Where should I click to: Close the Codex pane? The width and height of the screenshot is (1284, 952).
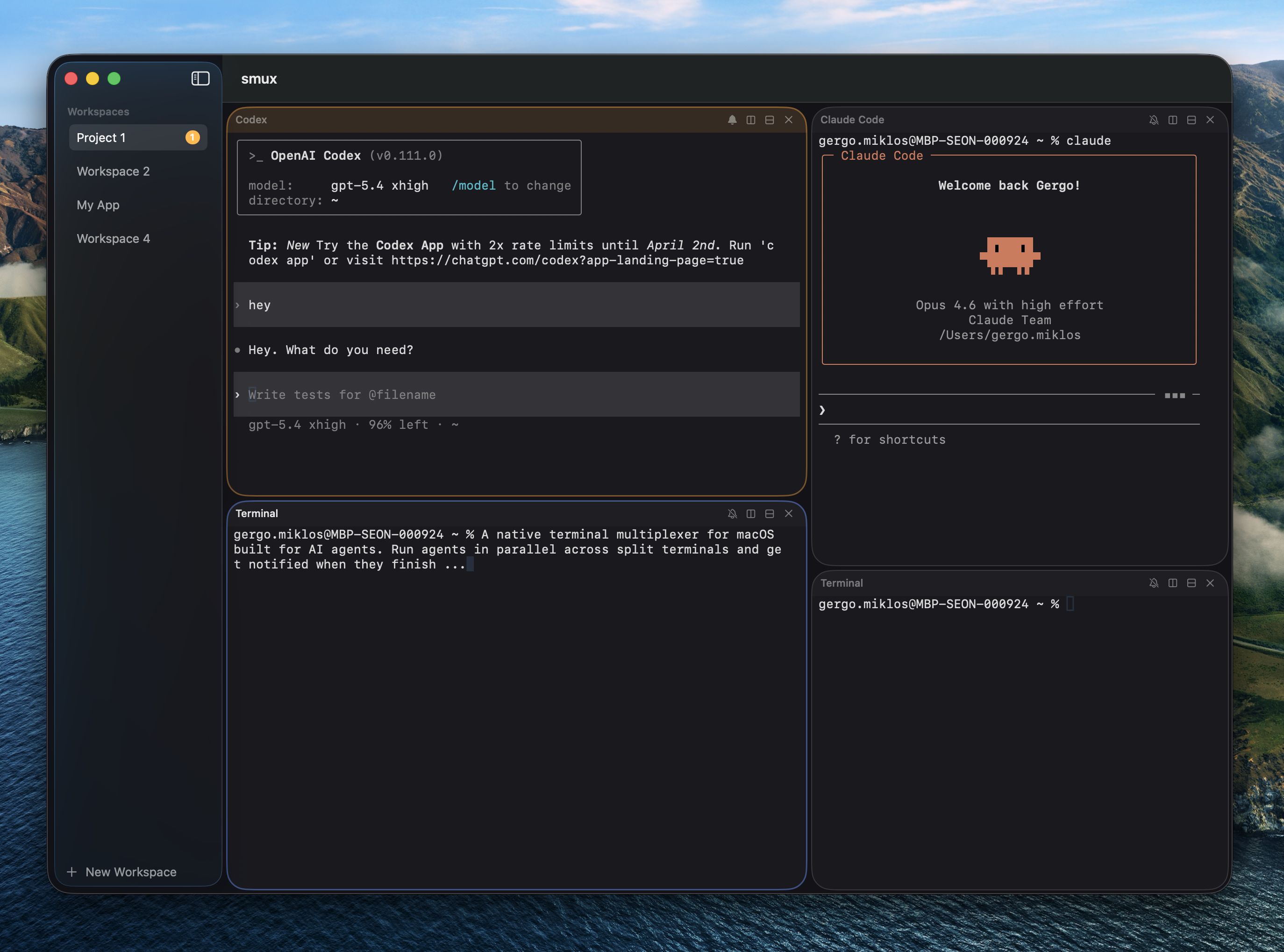point(788,120)
